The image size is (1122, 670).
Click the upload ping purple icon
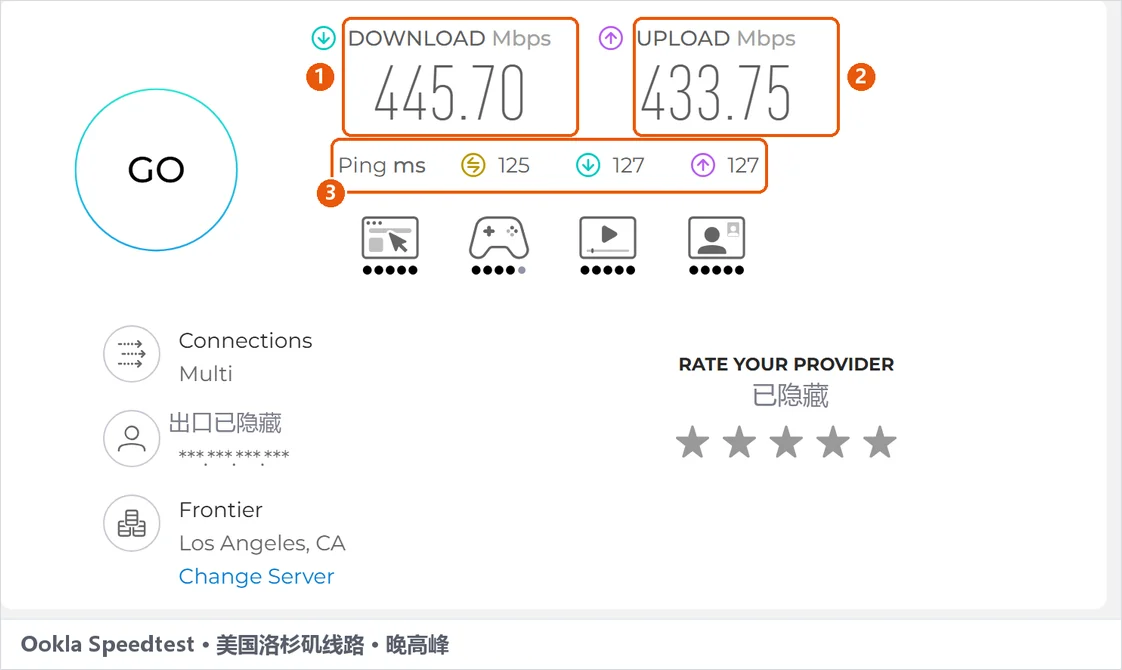(x=703, y=165)
